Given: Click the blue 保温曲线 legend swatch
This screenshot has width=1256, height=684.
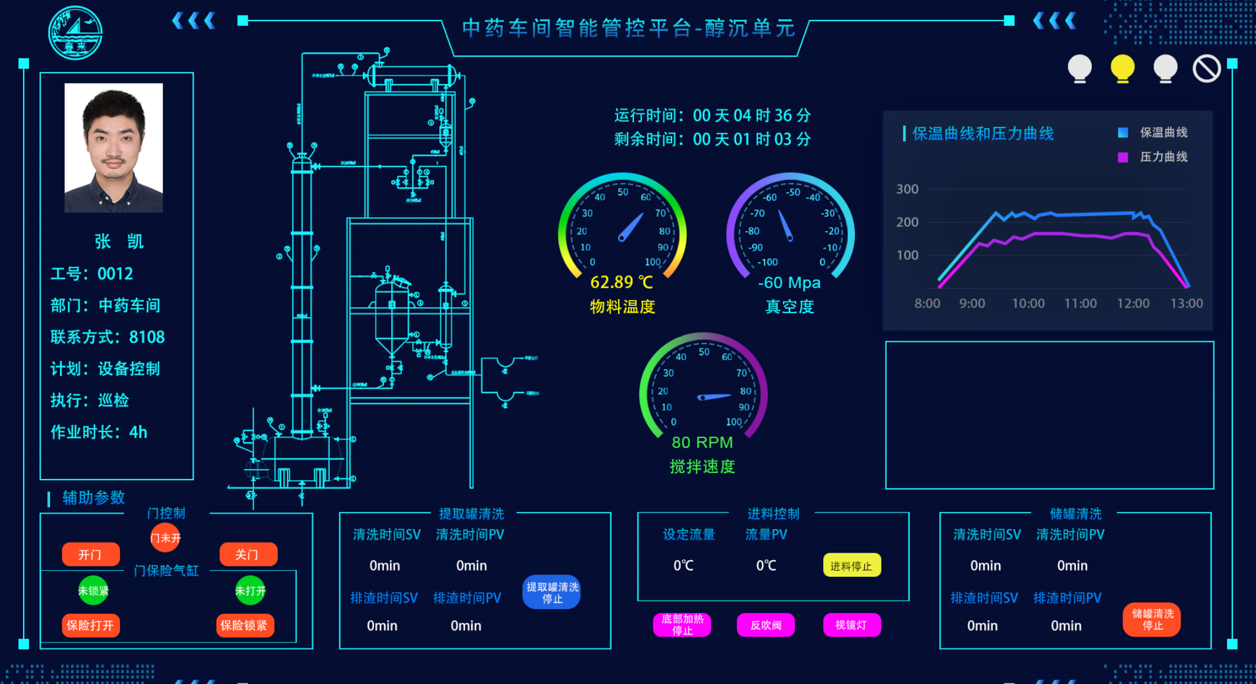Looking at the screenshot, I should click(1123, 133).
